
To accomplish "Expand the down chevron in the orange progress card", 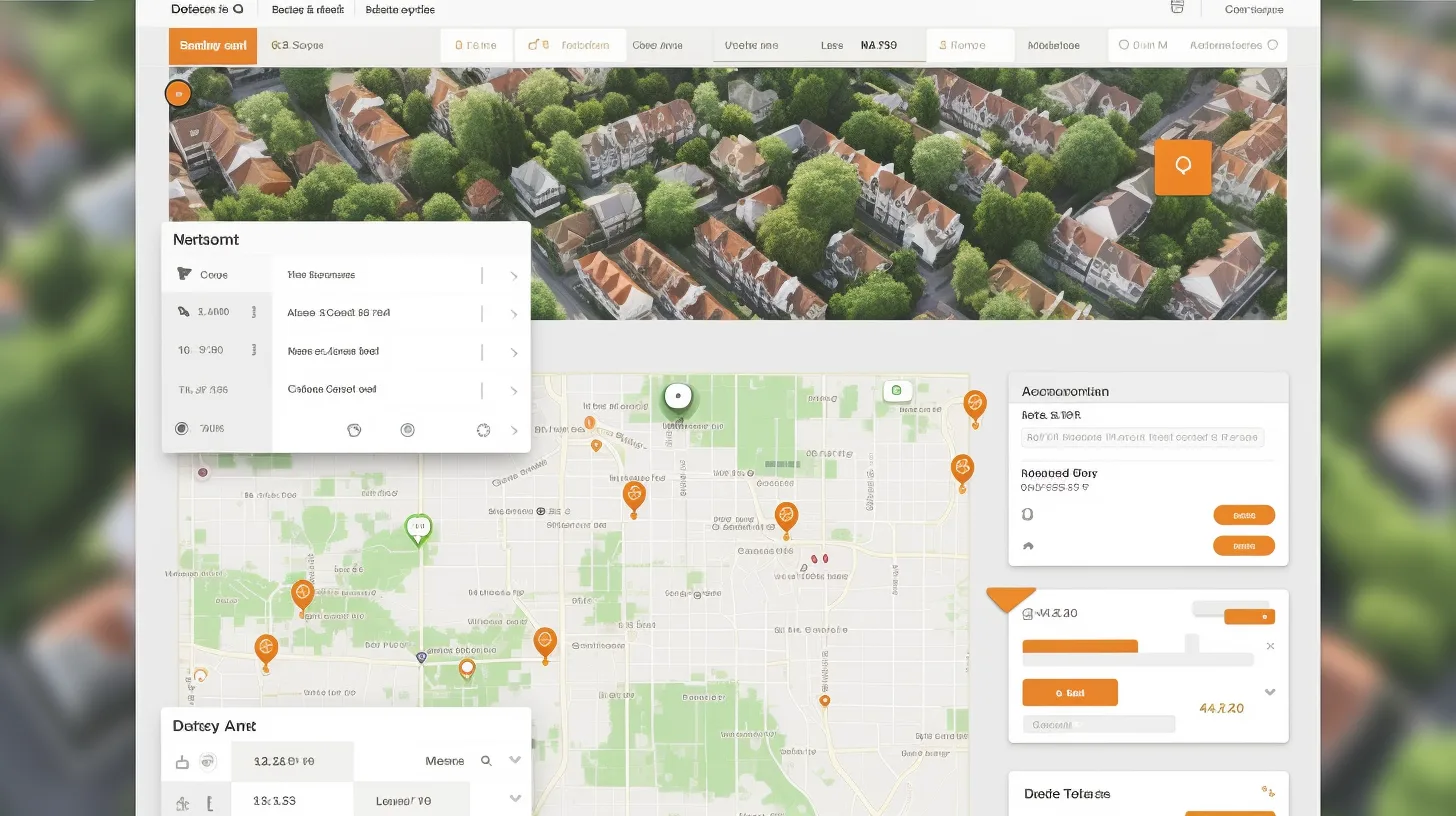I will (1270, 692).
